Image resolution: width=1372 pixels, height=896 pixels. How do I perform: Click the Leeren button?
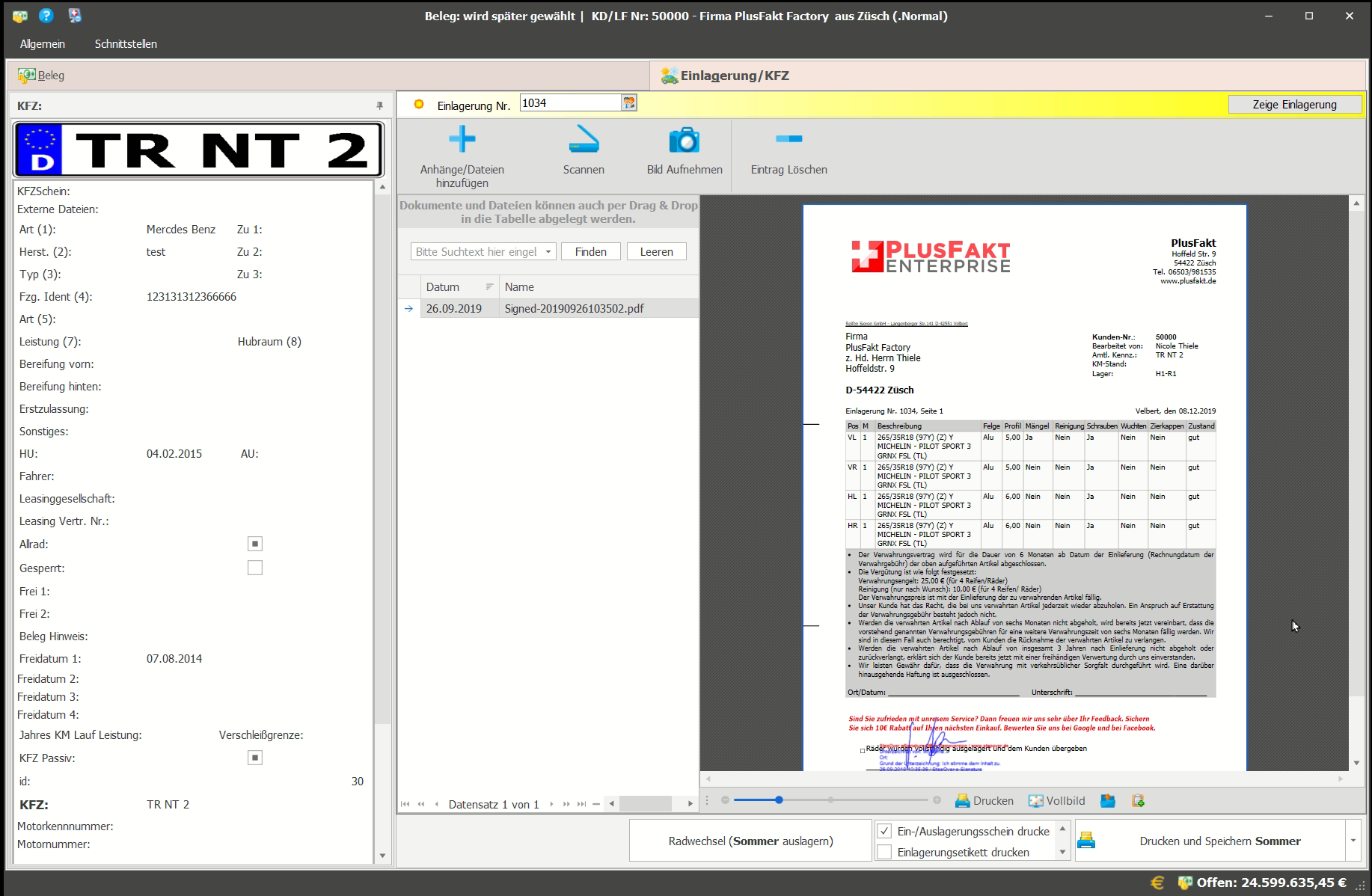[657, 251]
